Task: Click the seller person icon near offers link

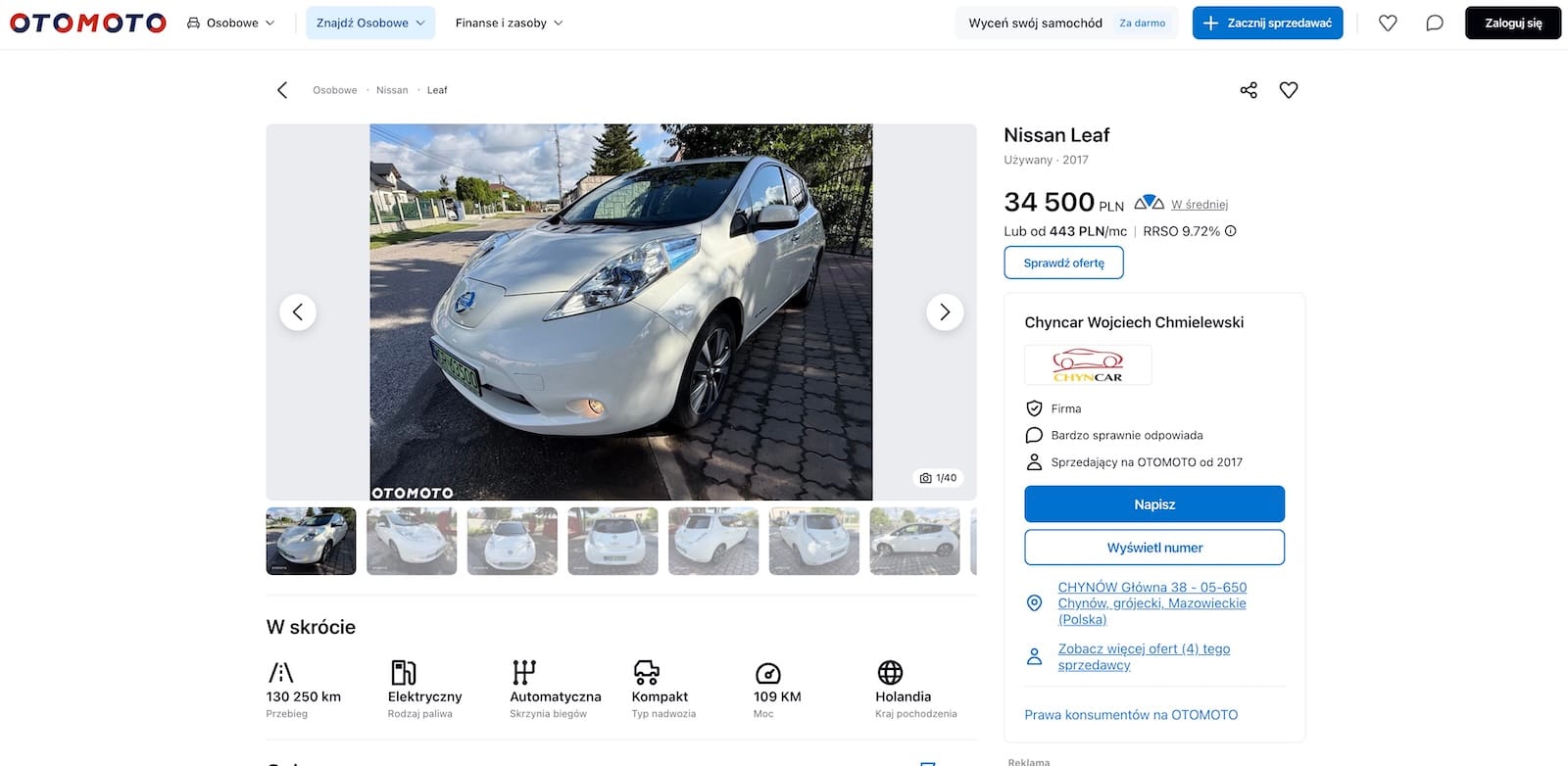Action: [x=1034, y=656]
